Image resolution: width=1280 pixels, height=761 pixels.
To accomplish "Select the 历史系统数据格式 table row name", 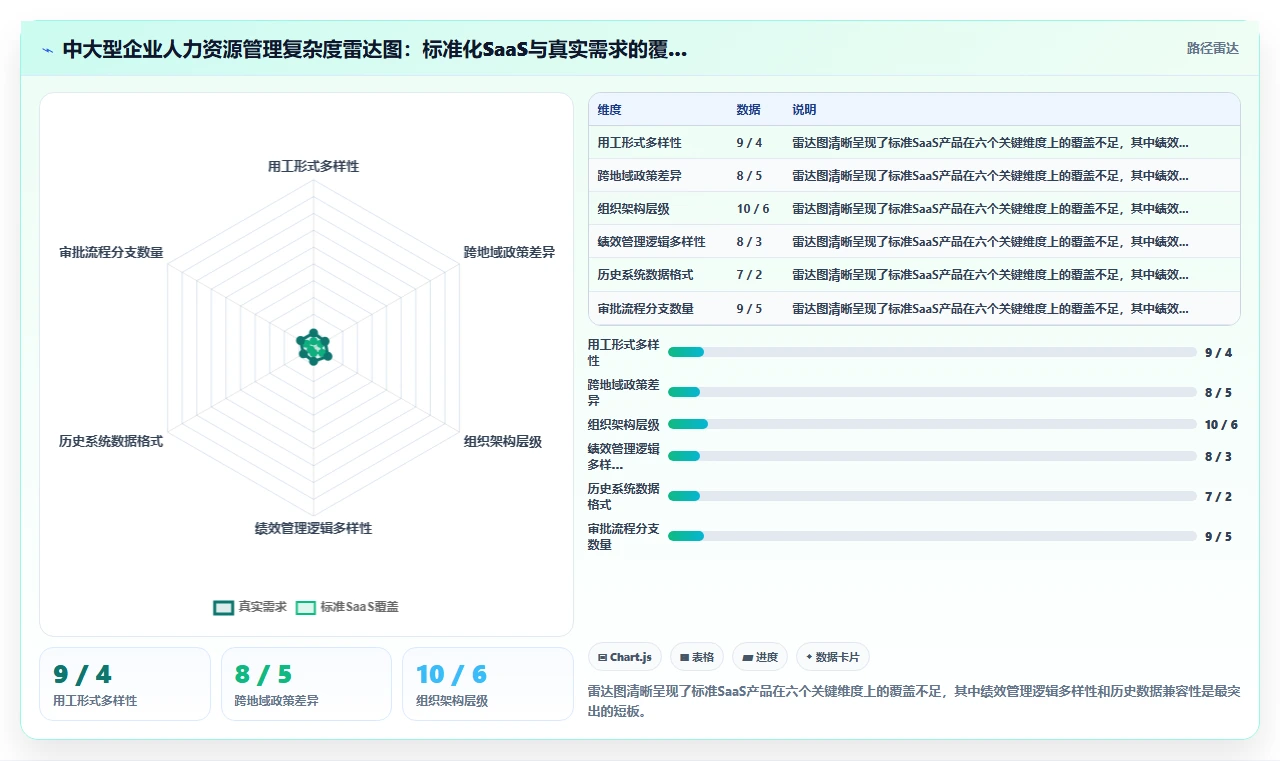I will pyautogui.click(x=646, y=275).
